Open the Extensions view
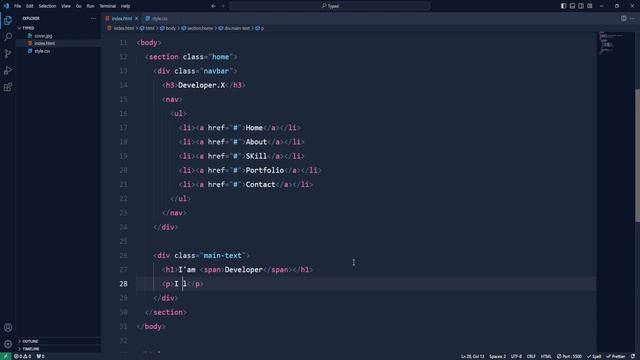The image size is (640, 360). tap(8, 87)
